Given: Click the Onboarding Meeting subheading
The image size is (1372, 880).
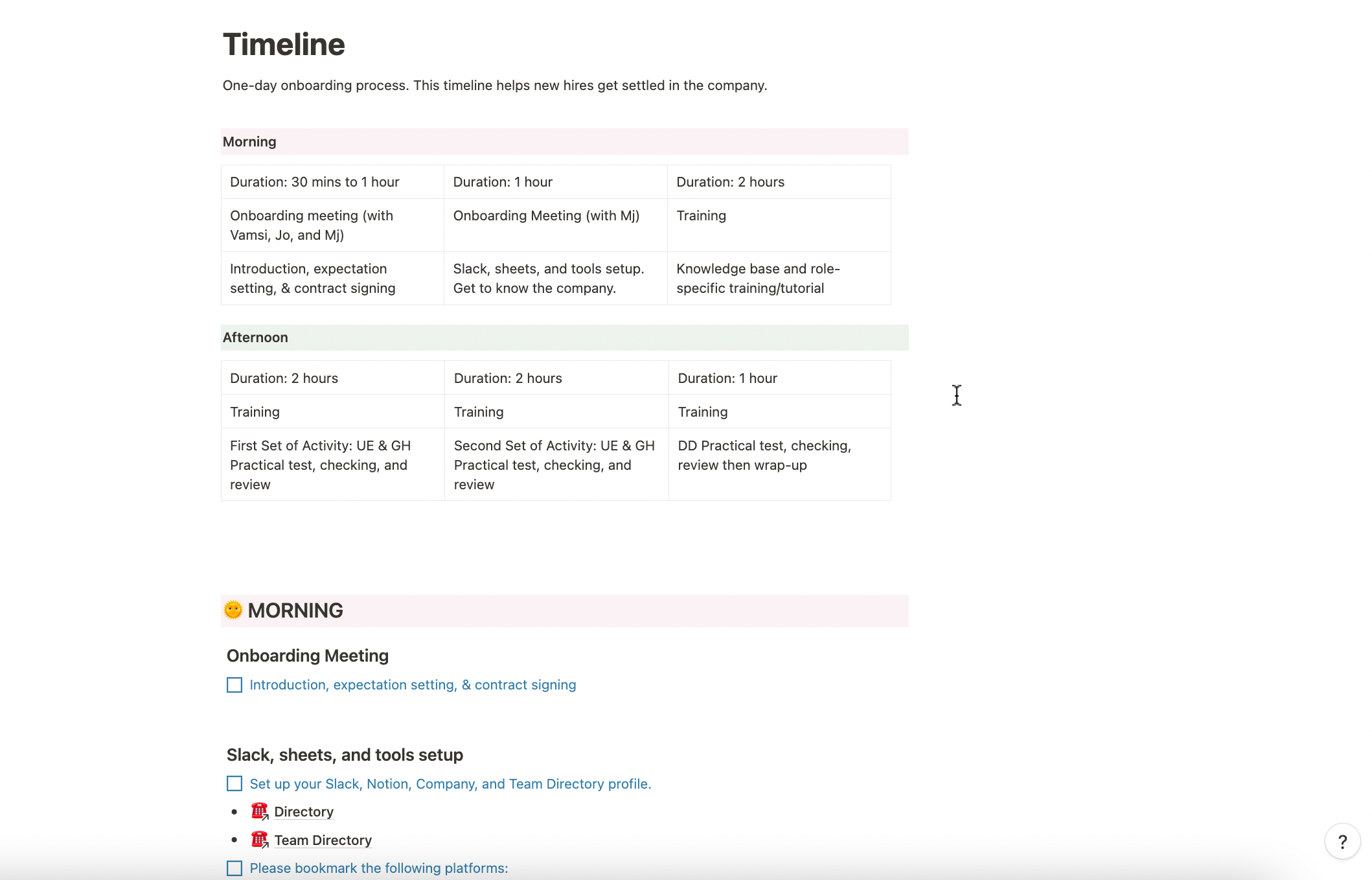Looking at the screenshot, I should tap(308, 656).
